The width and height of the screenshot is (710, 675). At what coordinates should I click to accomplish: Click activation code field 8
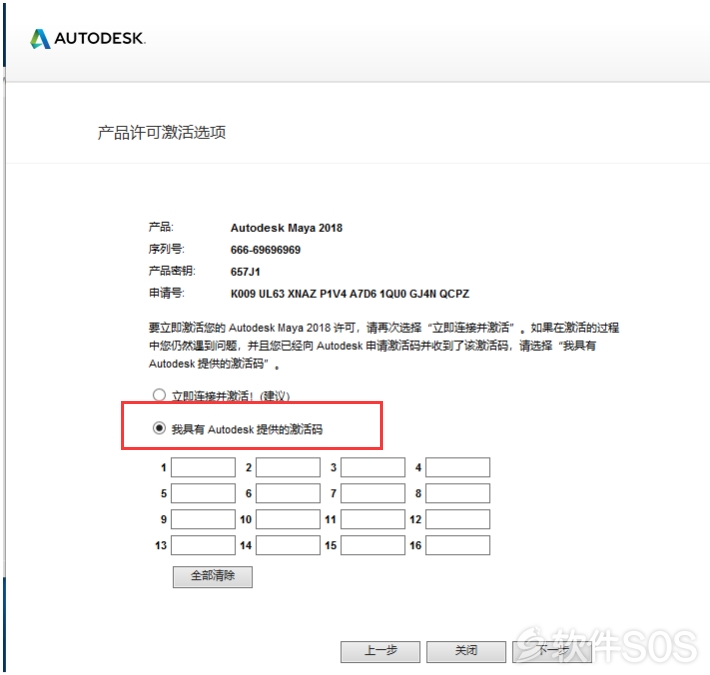(x=458, y=493)
